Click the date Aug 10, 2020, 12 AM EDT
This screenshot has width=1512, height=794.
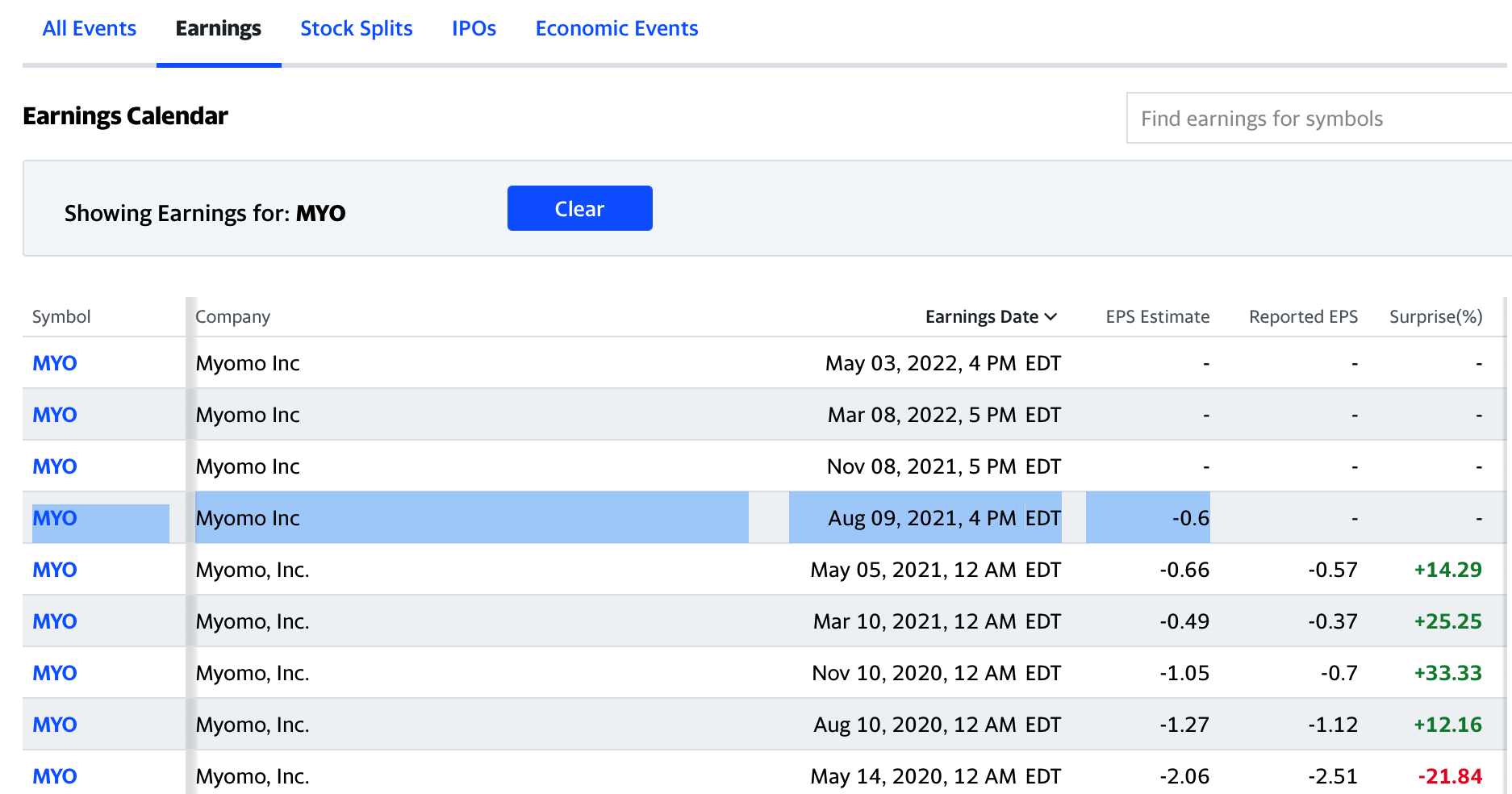[938, 725]
